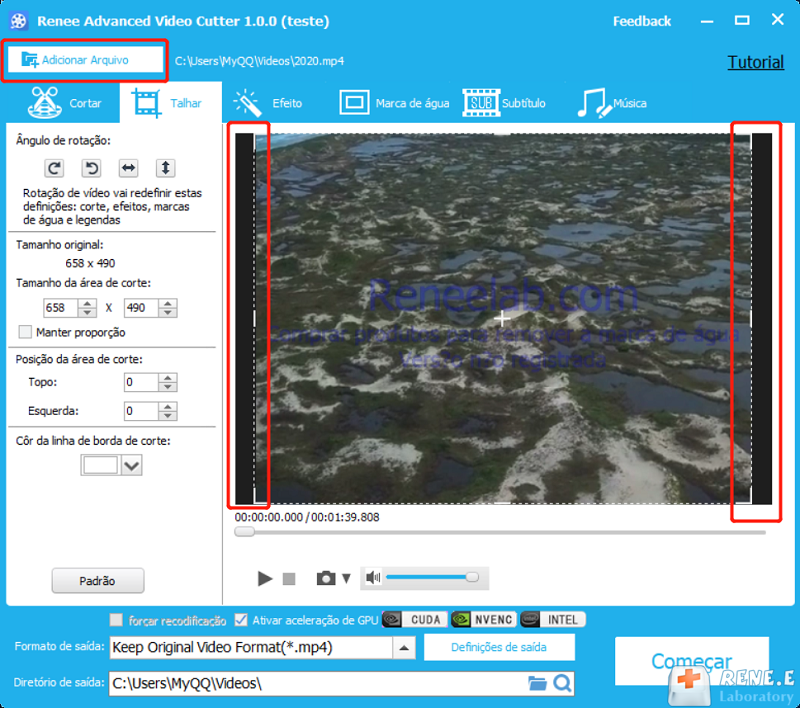Decrease Topo position value
This screenshot has height=708, width=800.
pos(168,387)
